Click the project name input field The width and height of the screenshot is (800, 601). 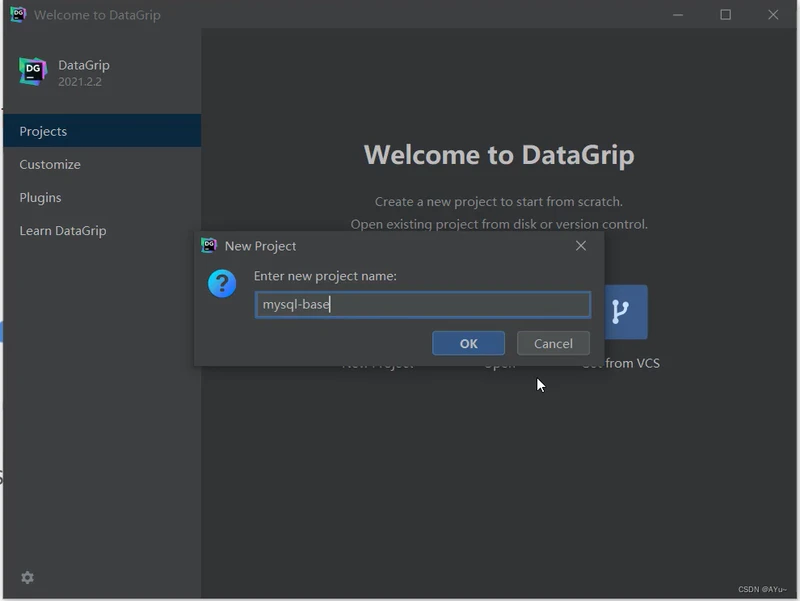pos(422,305)
